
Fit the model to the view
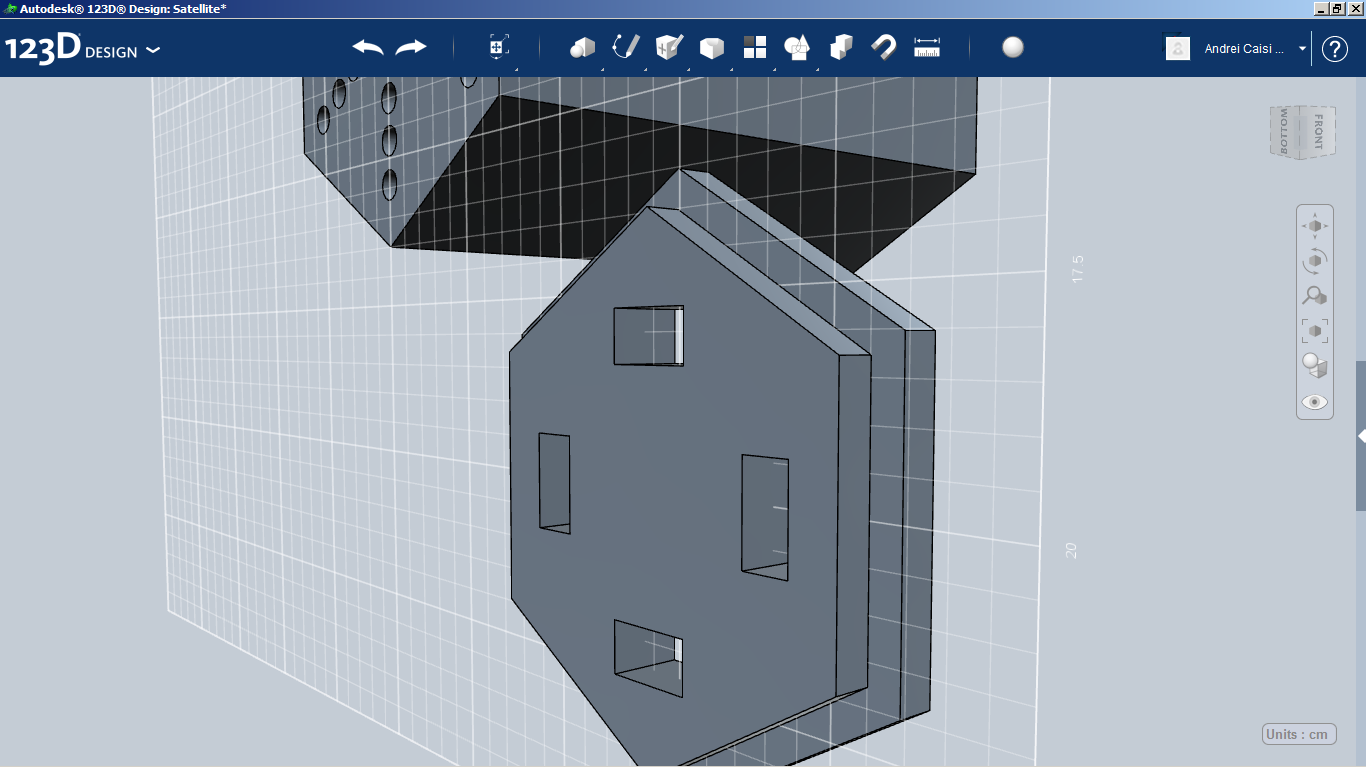1315,330
